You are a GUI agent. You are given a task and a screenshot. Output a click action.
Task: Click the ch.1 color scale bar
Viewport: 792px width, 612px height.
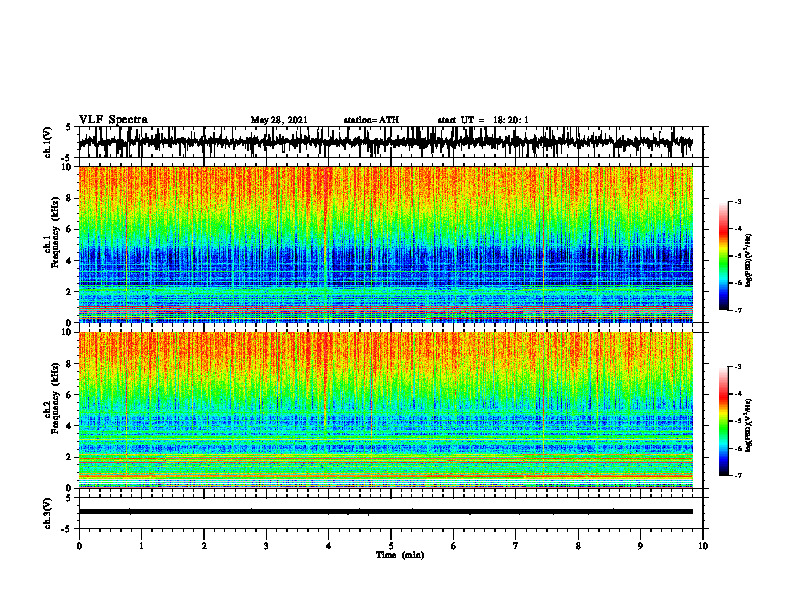tap(724, 256)
